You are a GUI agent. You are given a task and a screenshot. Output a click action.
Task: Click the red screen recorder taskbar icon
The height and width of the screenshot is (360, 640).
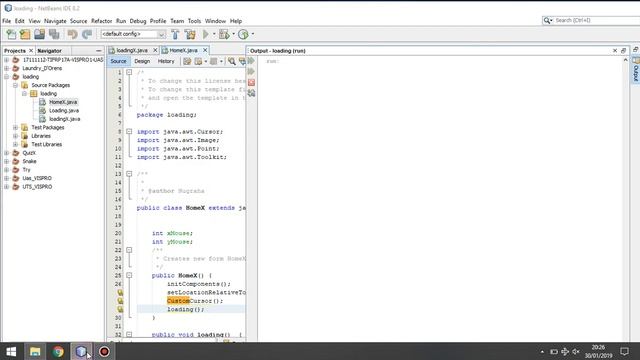pyautogui.click(x=104, y=351)
